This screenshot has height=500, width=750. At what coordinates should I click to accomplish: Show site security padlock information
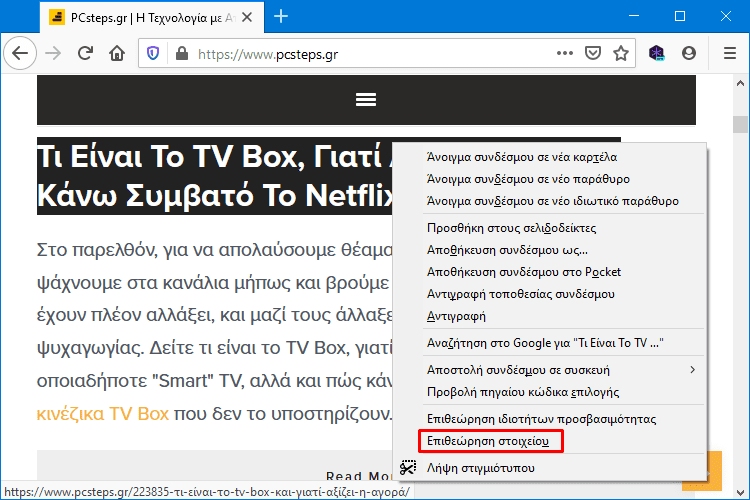[182, 53]
